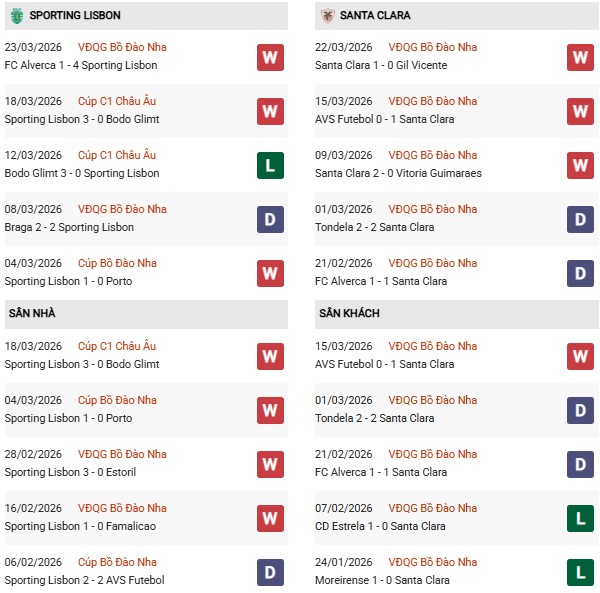This screenshot has width=600, height=593.
Task: Select the SÂN NHÀ section header
Action: point(32,313)
